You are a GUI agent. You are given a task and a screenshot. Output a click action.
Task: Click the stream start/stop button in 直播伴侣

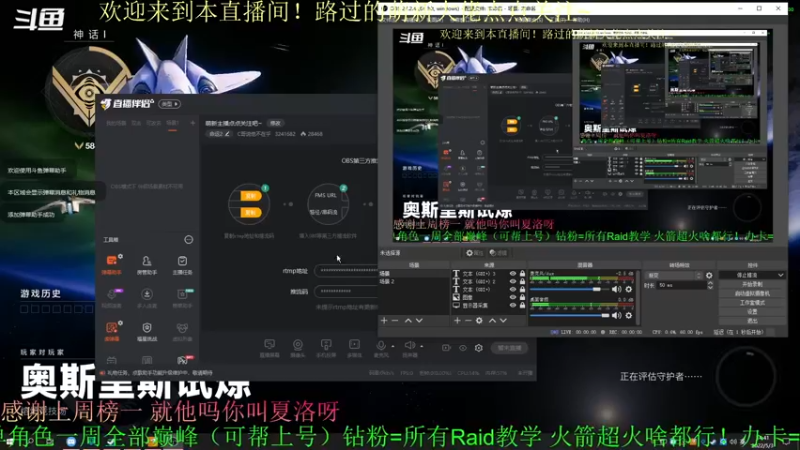pyautogui.click(x=509, y=347)
